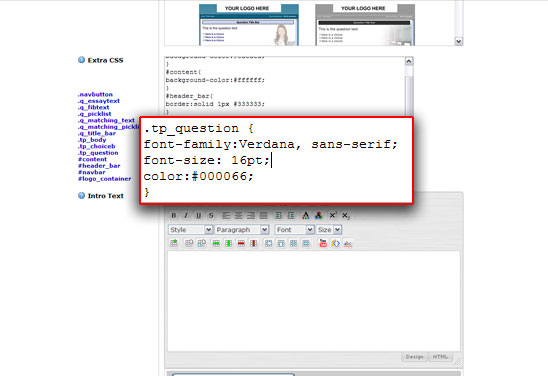
Task: Apply strikethrough formatting in the editor
Action: 211,216
